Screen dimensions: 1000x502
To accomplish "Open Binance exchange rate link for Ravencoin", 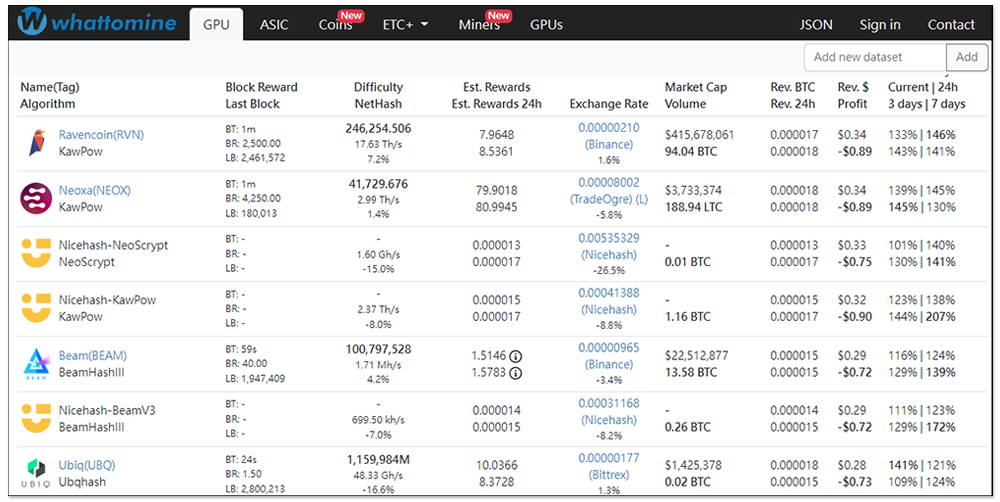I will point(608,144).
